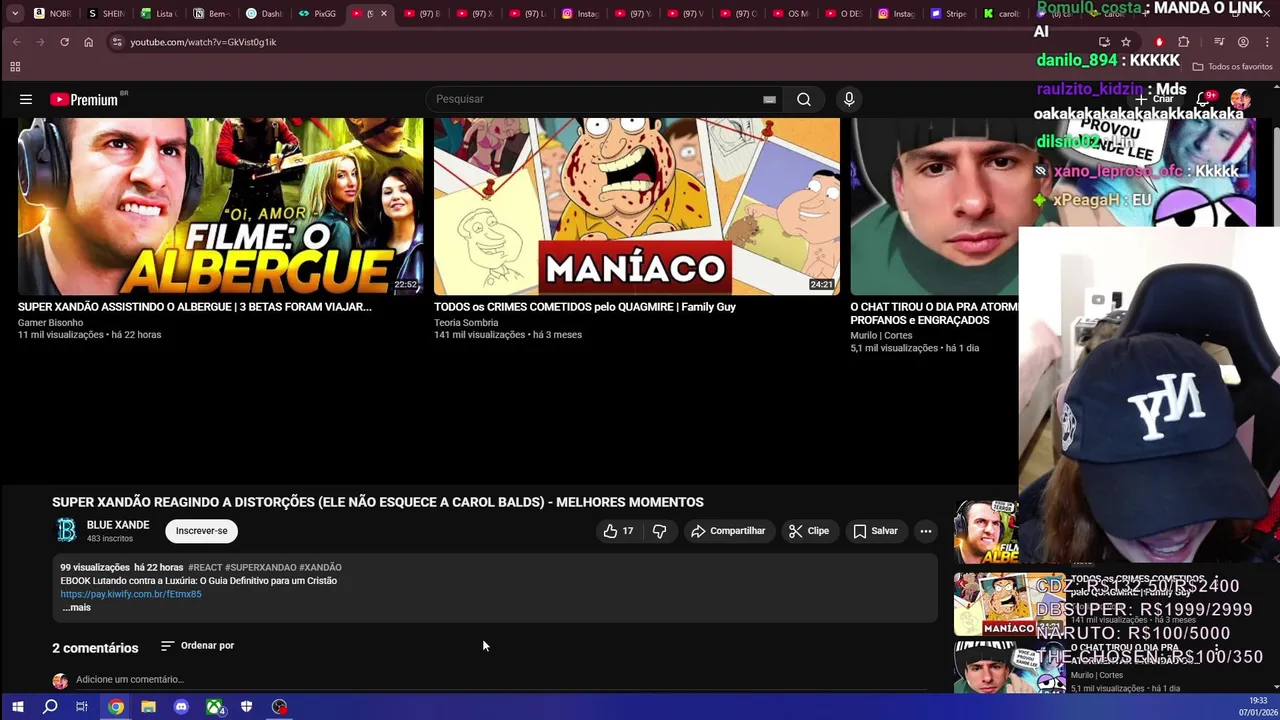Open Chrome extensions puzzle icon
This screenshot has width=1280, height=720.
1184,42
